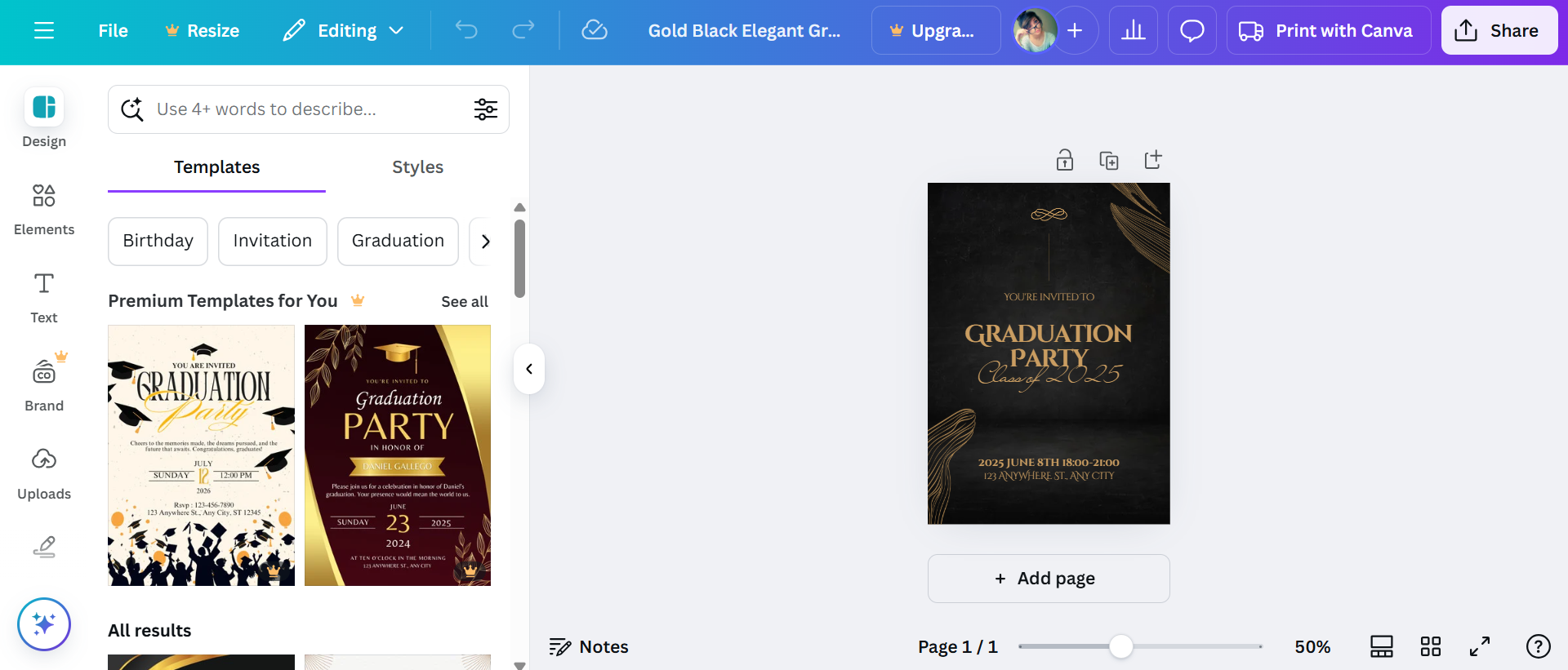The image size is (1568, 670).
Task: Click the templates panel scrollbar
Action: (x=519, y=258)
